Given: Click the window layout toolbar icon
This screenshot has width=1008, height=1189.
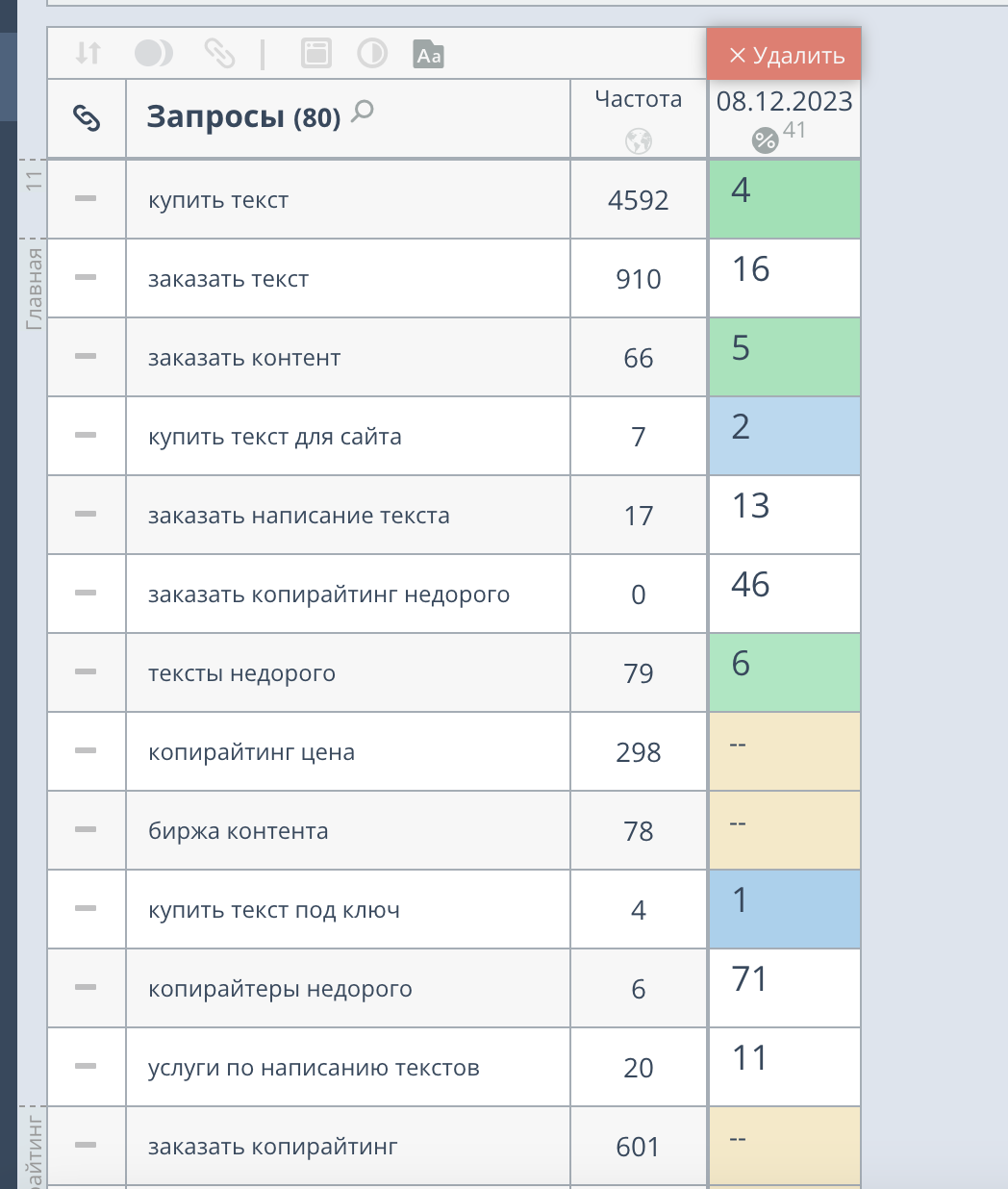Looking at the screenshot, I should (x=315, y=53).
